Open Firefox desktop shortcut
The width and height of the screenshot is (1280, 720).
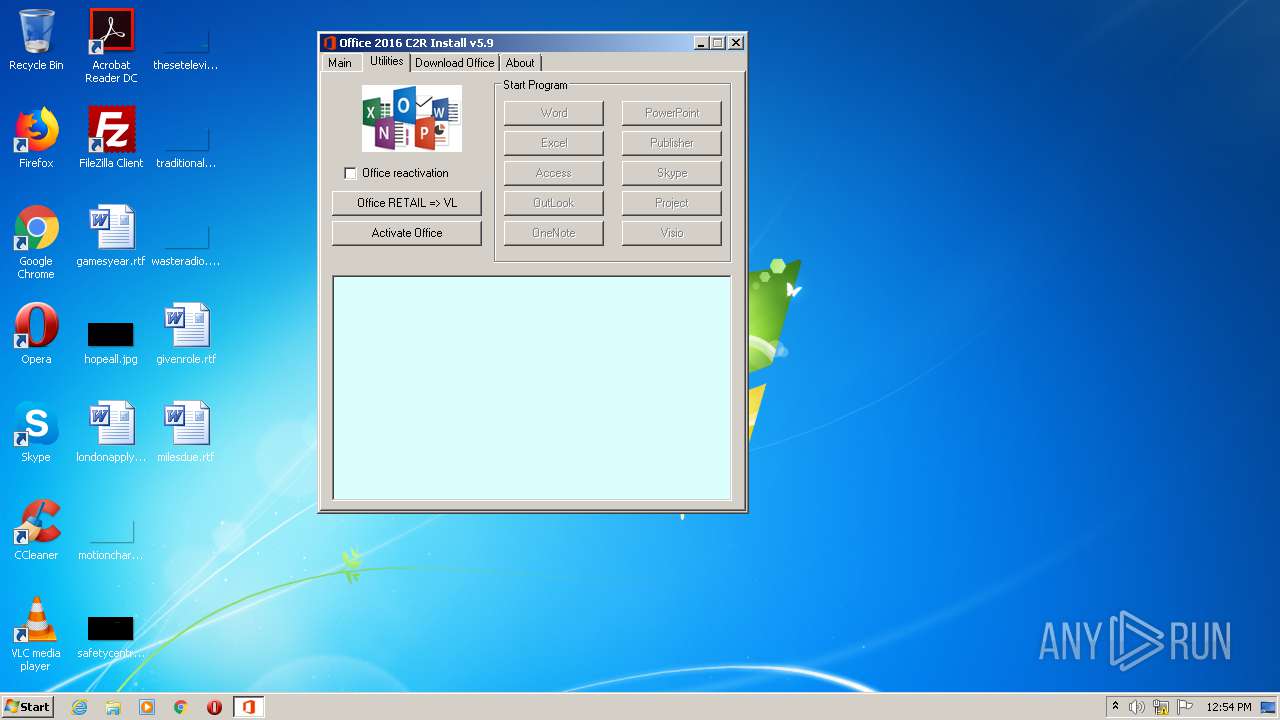[x=36, y=138]
